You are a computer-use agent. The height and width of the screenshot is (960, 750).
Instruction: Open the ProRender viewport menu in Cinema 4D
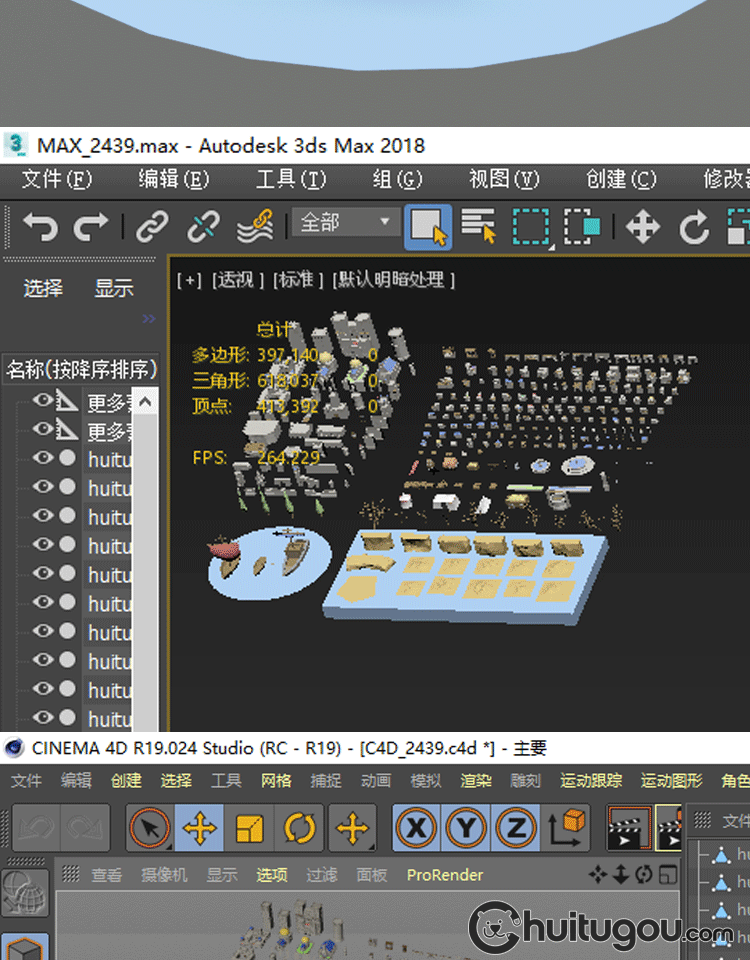[445, 875]
